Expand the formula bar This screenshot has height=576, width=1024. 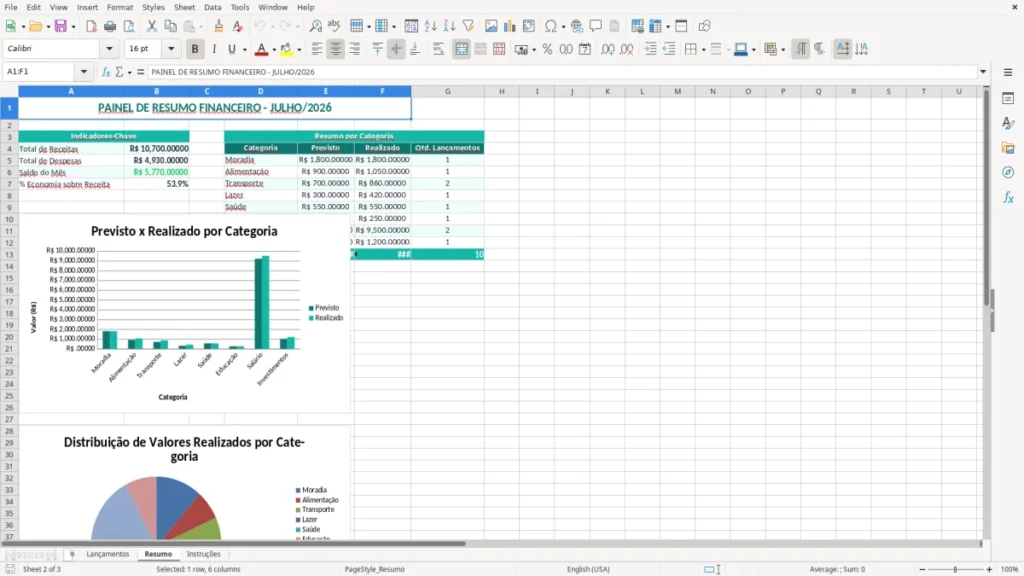(983, 72)
